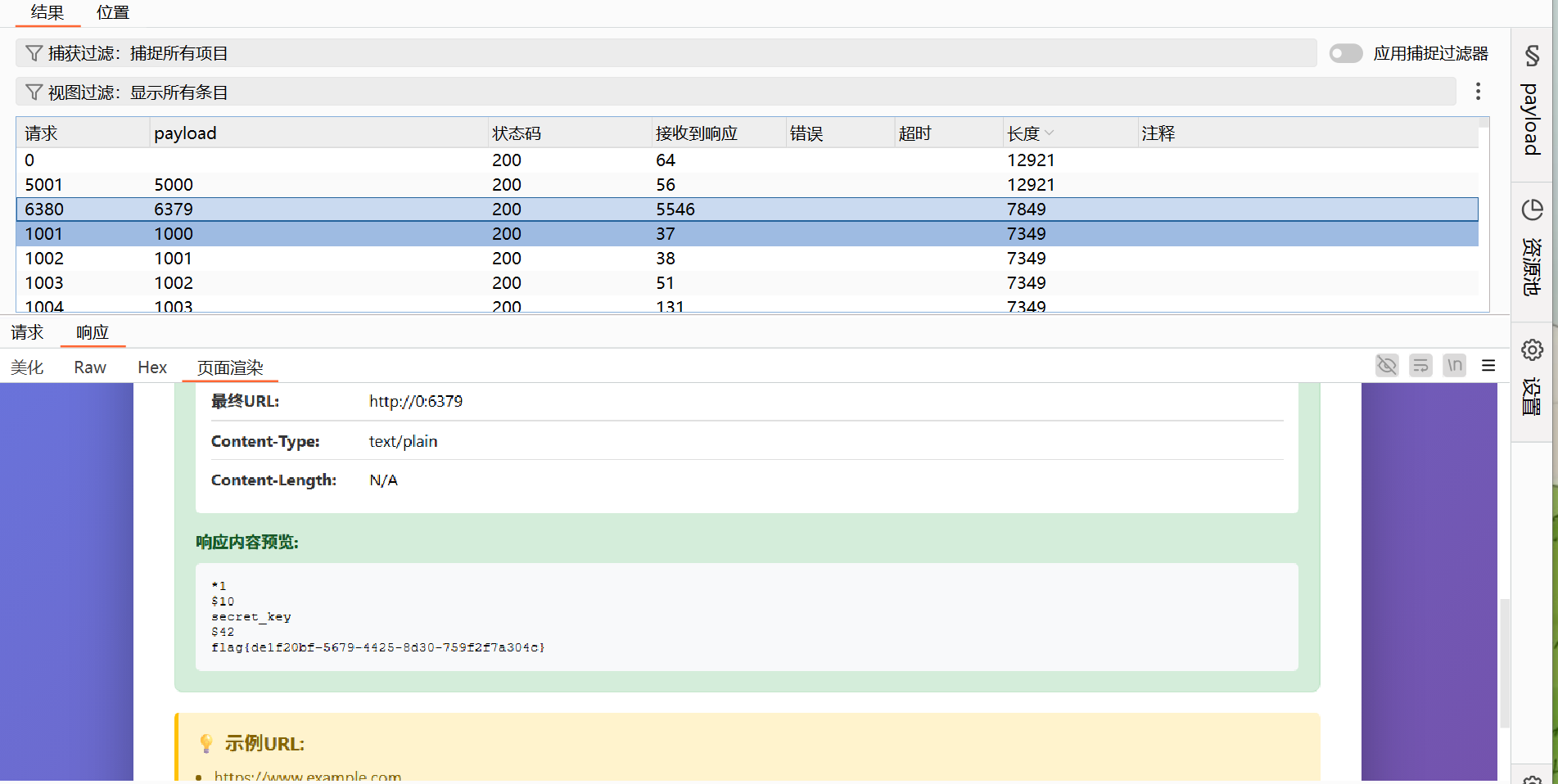
Task: Select the Raw response view
Action: [90, 367]
